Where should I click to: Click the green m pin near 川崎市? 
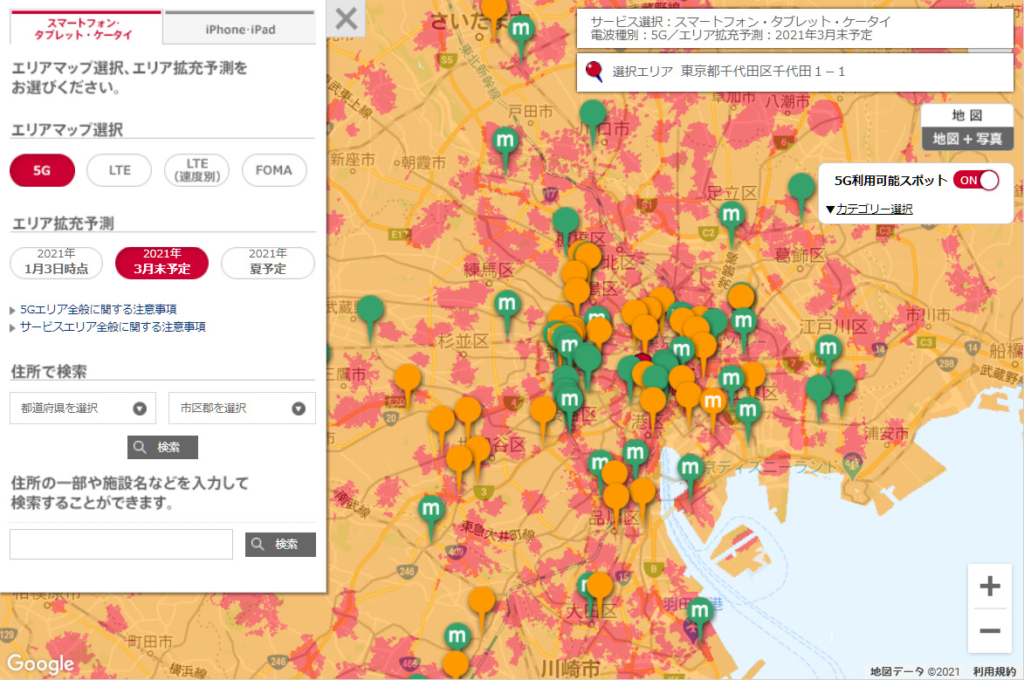pyautogui.click(x=456, y=637)
